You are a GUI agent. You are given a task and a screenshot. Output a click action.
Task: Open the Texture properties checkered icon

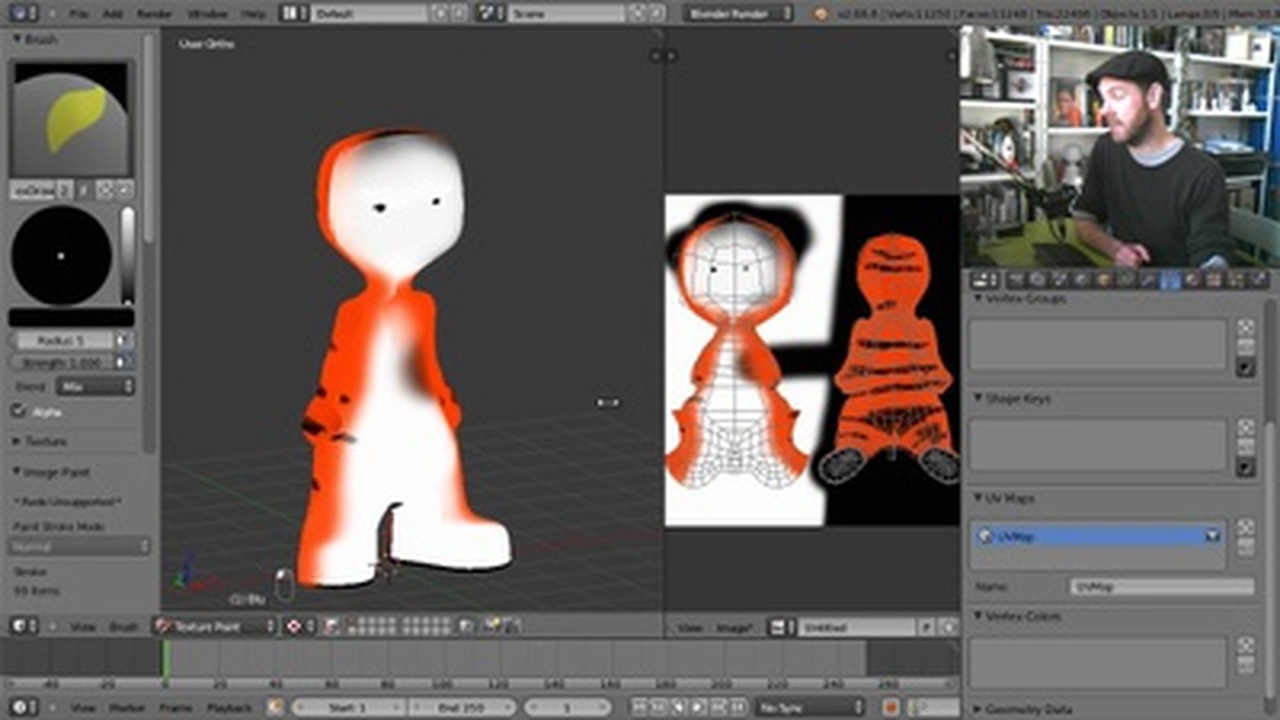pyautogui.click(x=1212, y=281)
